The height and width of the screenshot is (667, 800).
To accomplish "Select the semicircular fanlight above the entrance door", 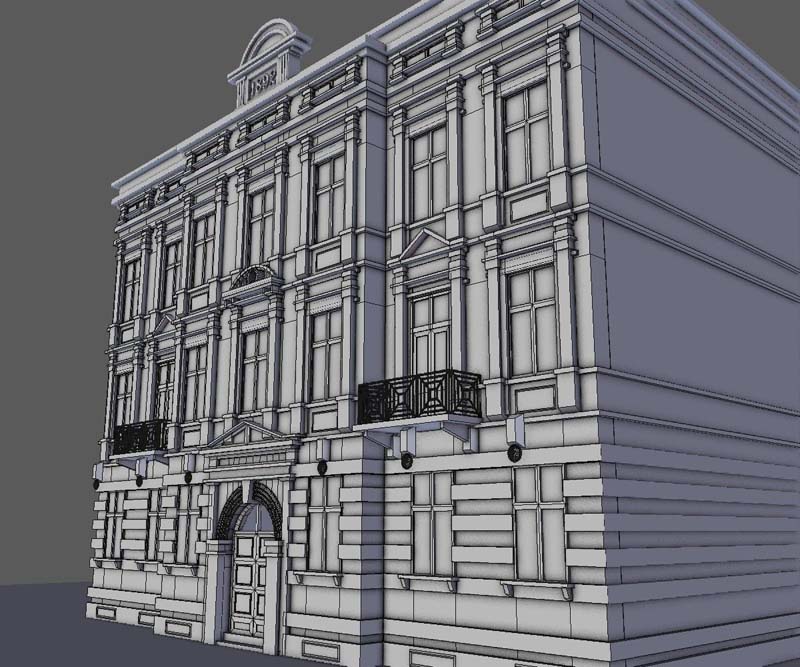I will click(x=253, y=509).
